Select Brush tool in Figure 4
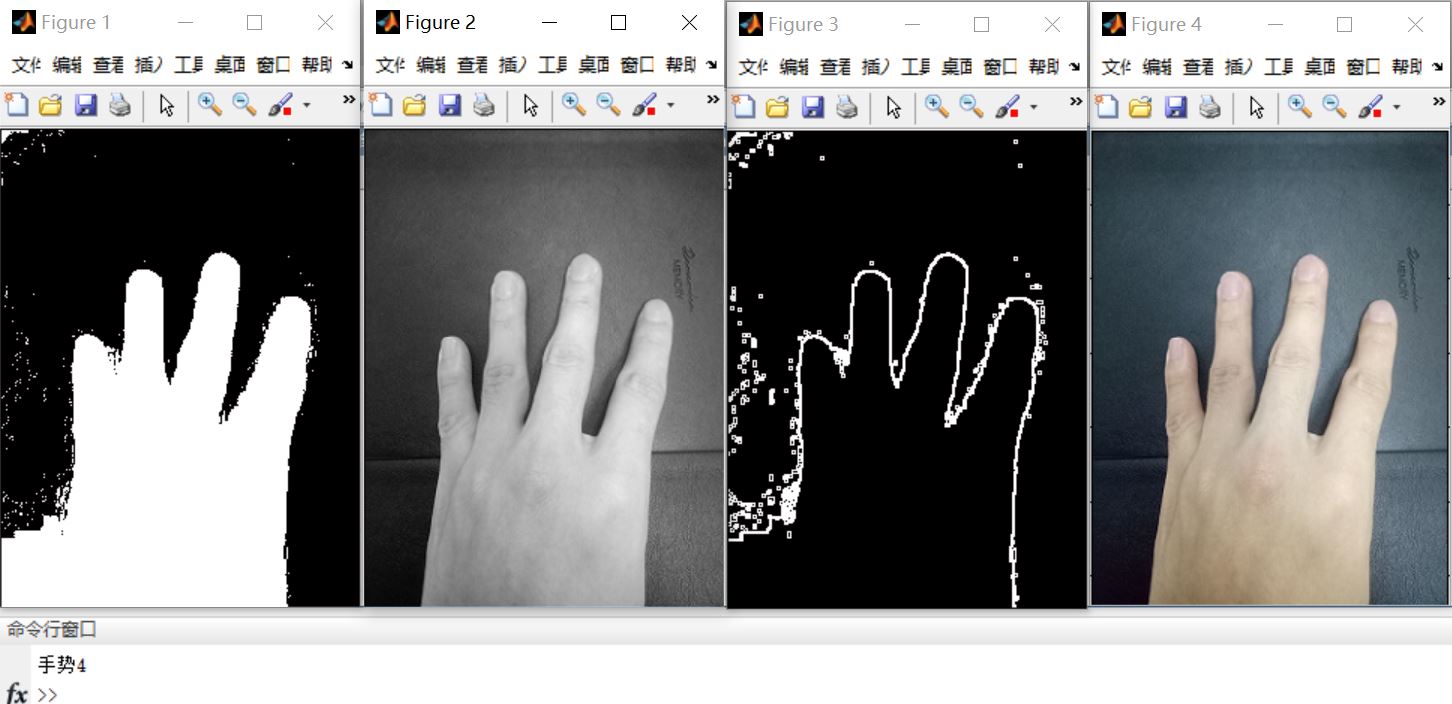 pos(1371,106)
